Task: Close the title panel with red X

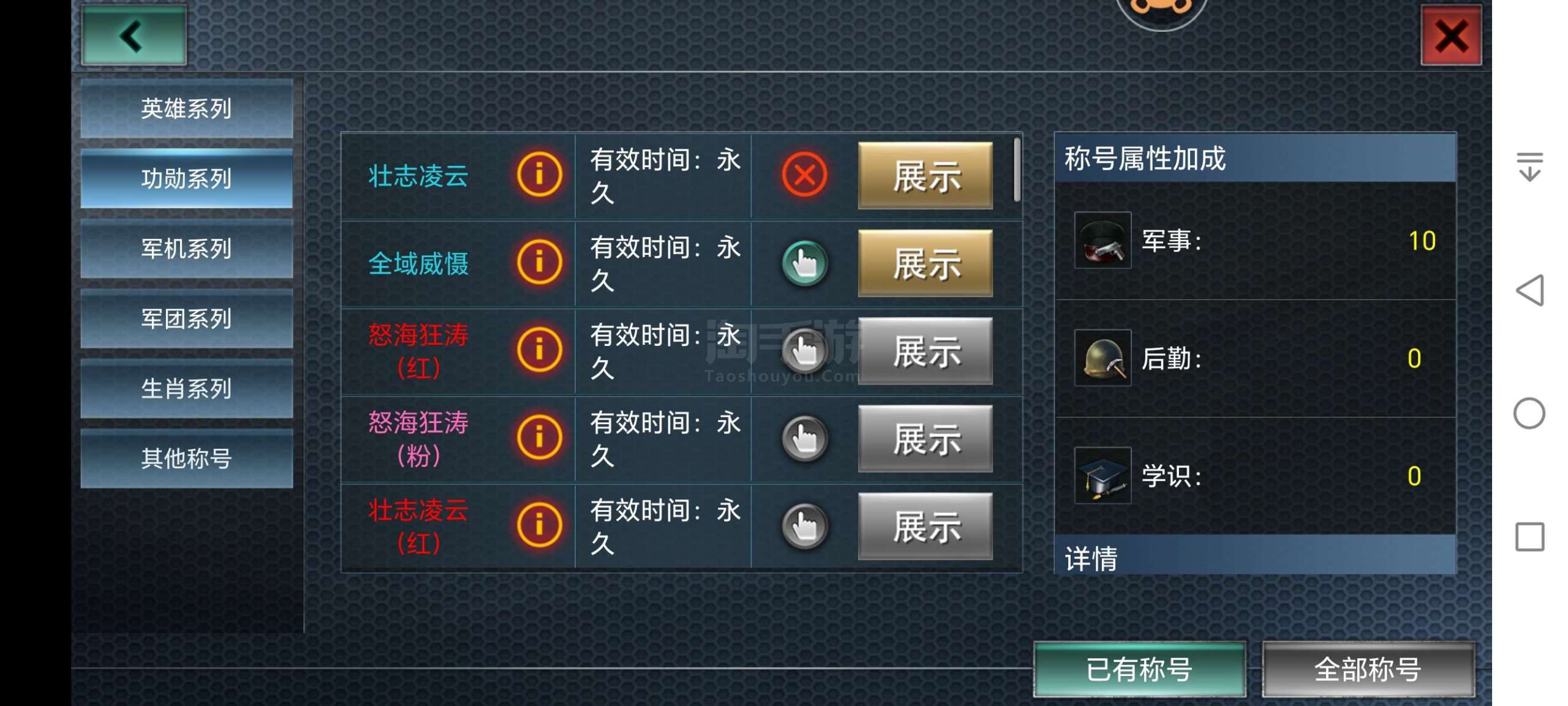Action: [1451, 35]
